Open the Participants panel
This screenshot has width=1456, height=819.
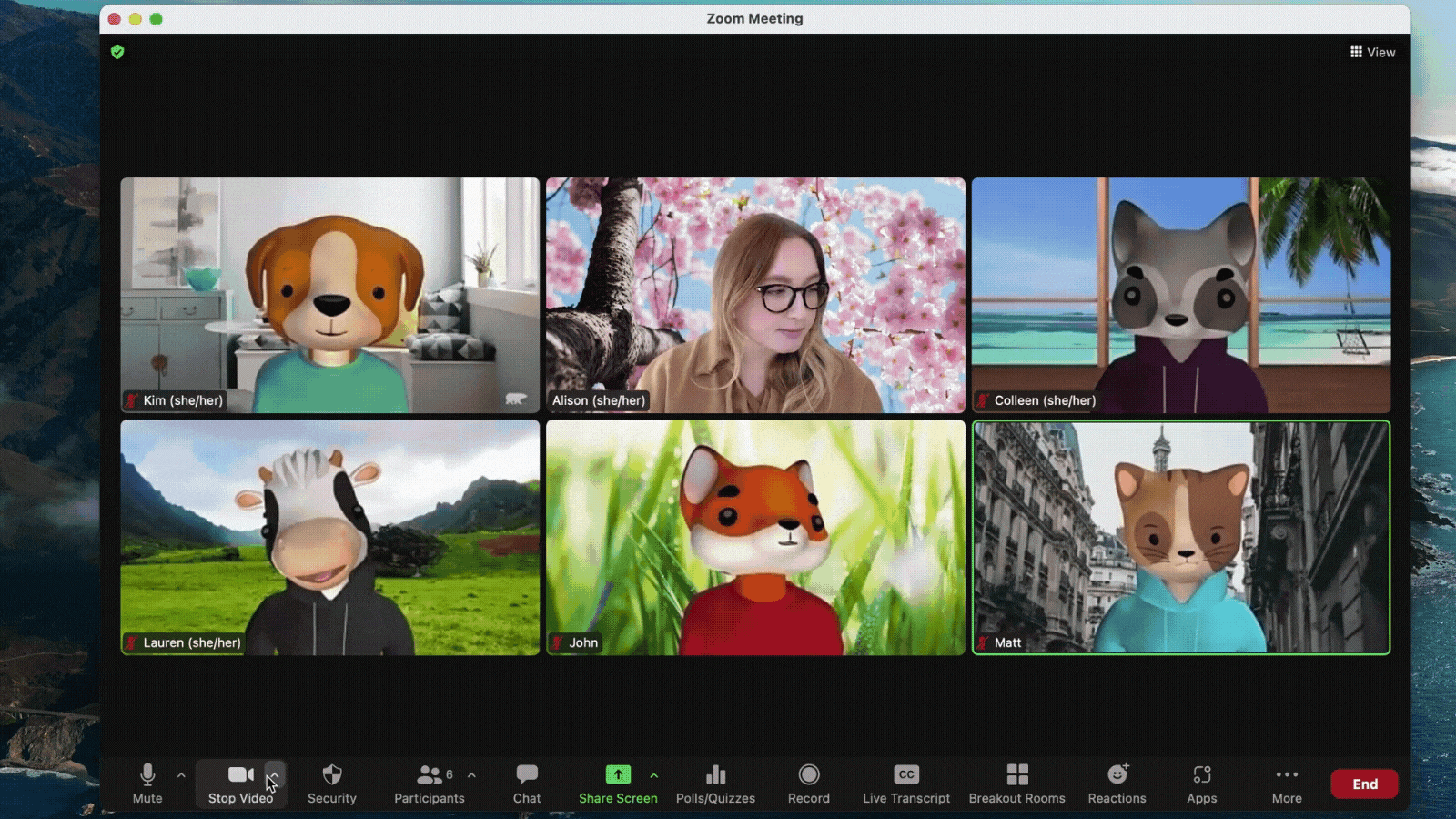pos(429,784)
